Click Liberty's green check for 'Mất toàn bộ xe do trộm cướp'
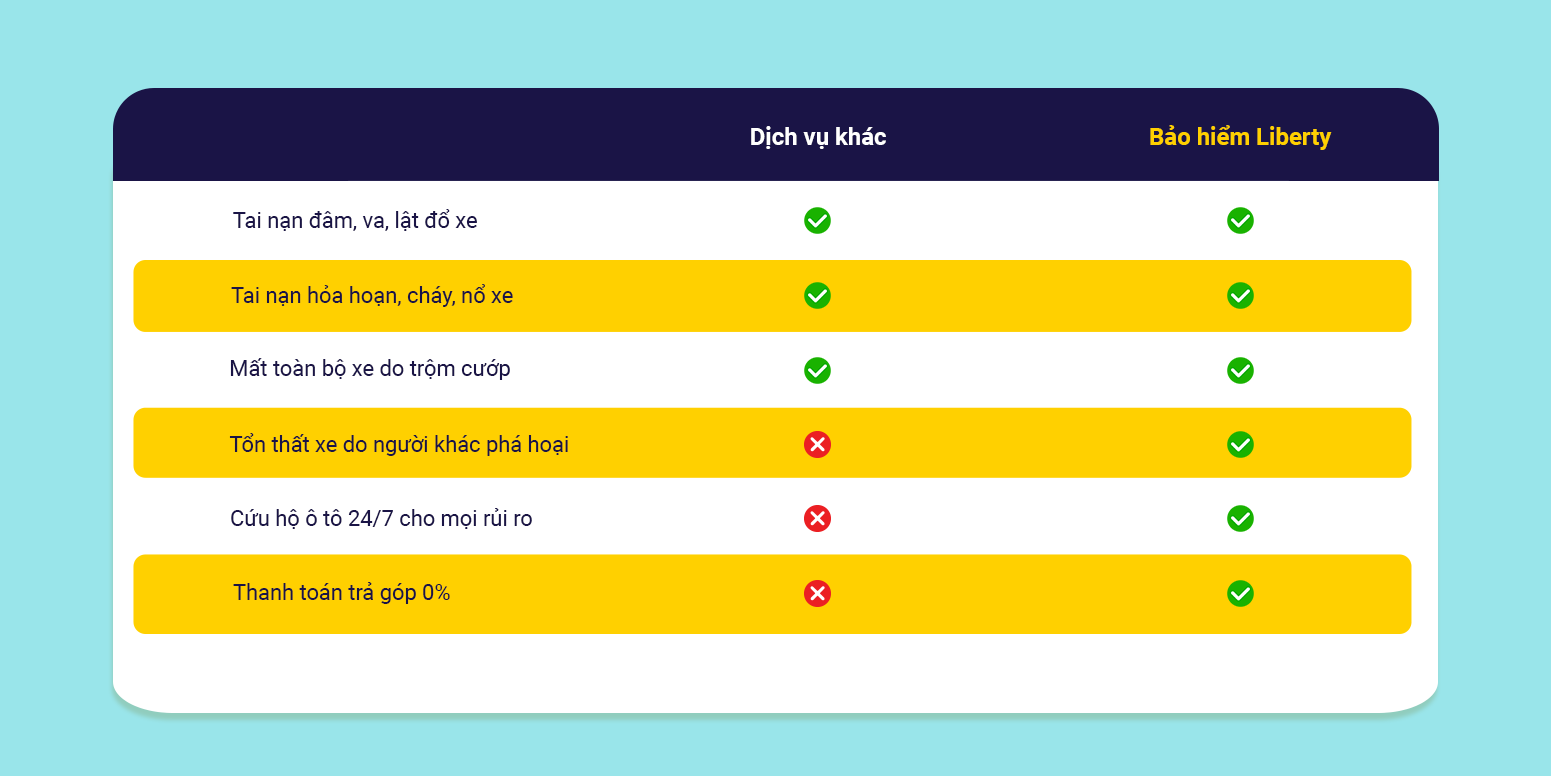This screenshot has width=1551, height=776. [1240, 370]
